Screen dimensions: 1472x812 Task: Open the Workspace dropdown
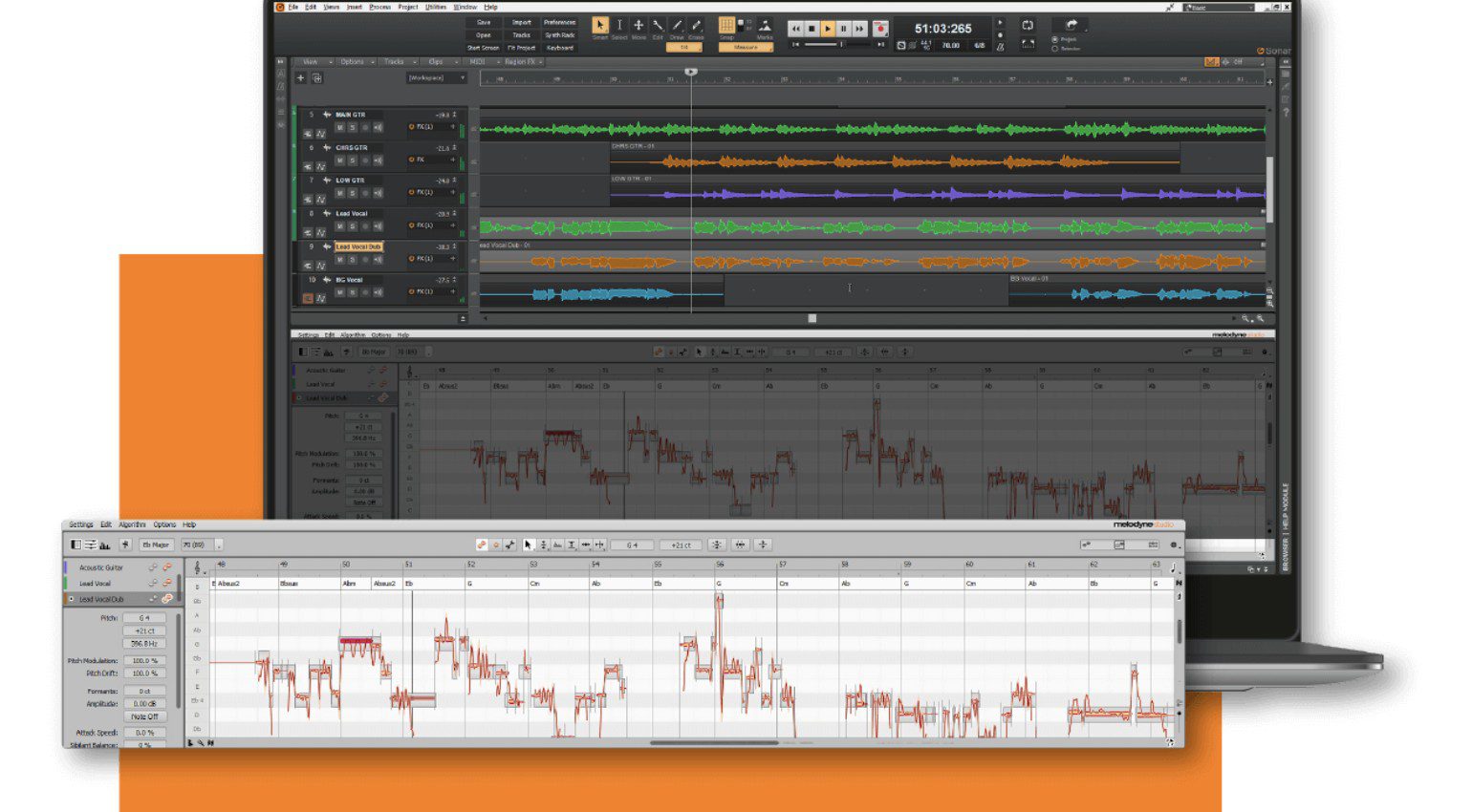click(x=435, y=78)
